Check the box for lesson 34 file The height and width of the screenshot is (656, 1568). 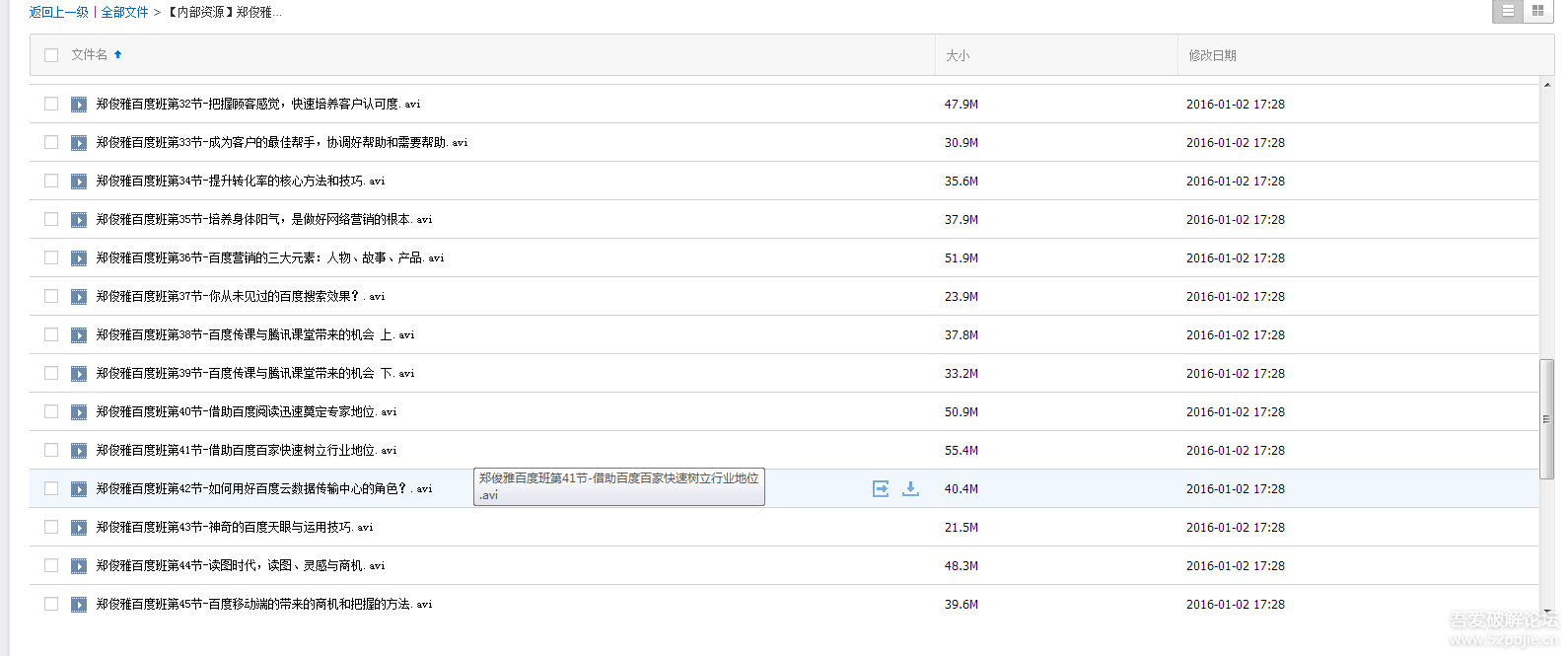51,181
